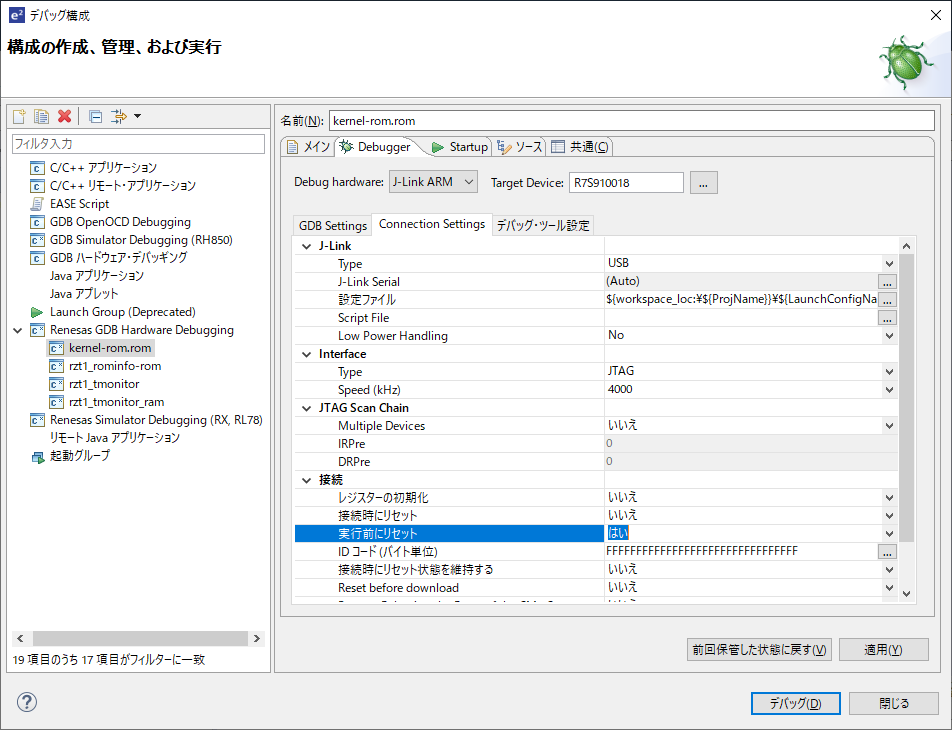Open J-Link Type USB dropdown
The width and height of the screenshot is (952, 730).
pos(889,264)
